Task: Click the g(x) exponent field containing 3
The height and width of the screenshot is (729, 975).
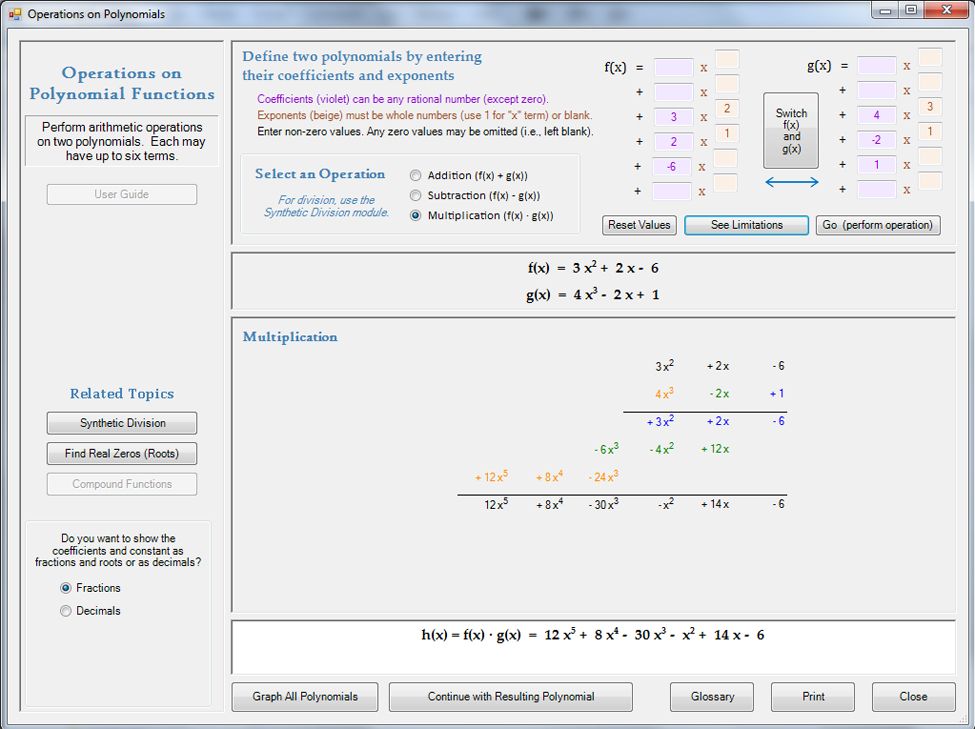Action: 930,107
